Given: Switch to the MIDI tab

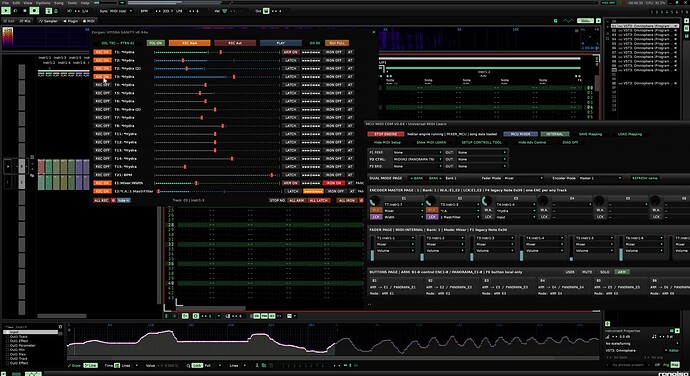Looking at the screenshot, I should click(88, 21).
